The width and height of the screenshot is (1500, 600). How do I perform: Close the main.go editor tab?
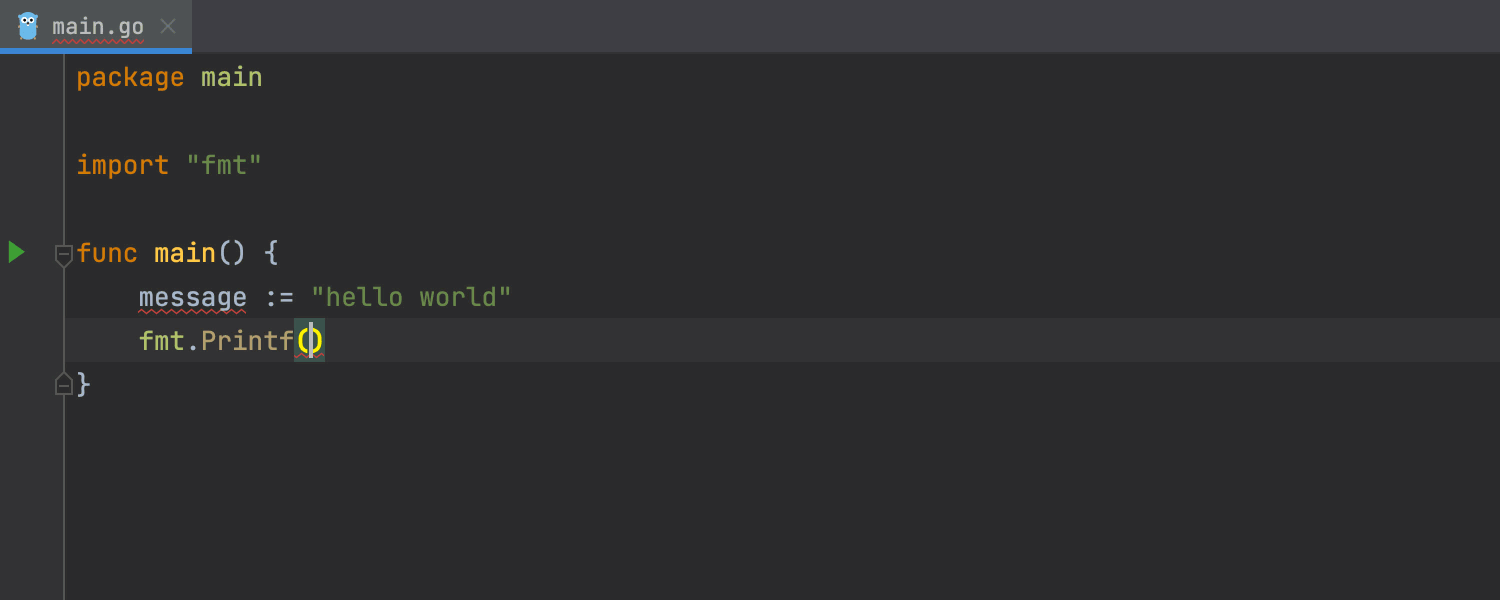(x=168, y=26)
